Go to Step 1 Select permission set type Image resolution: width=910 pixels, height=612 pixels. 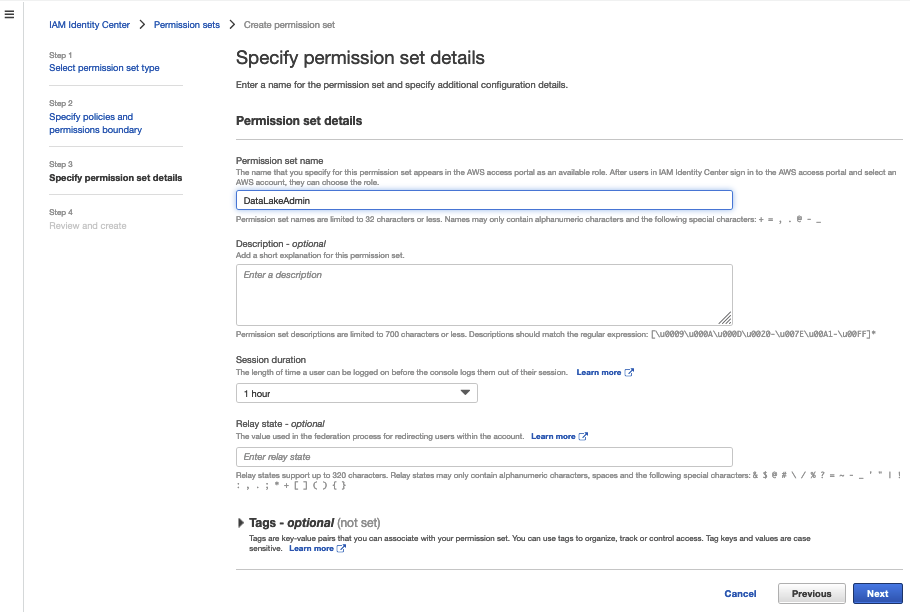[x=104, y=68]
